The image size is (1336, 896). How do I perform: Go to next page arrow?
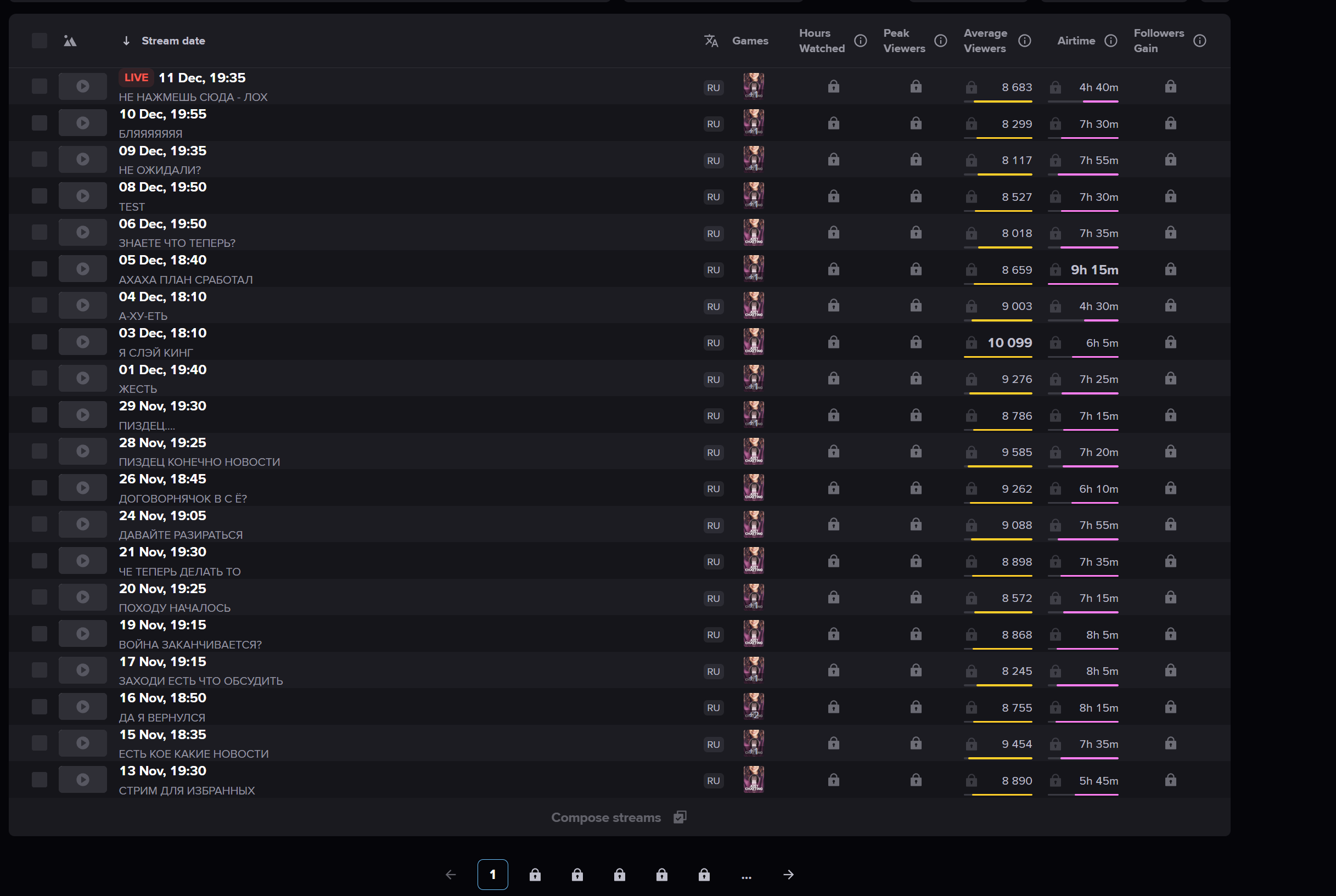(788, 874)
